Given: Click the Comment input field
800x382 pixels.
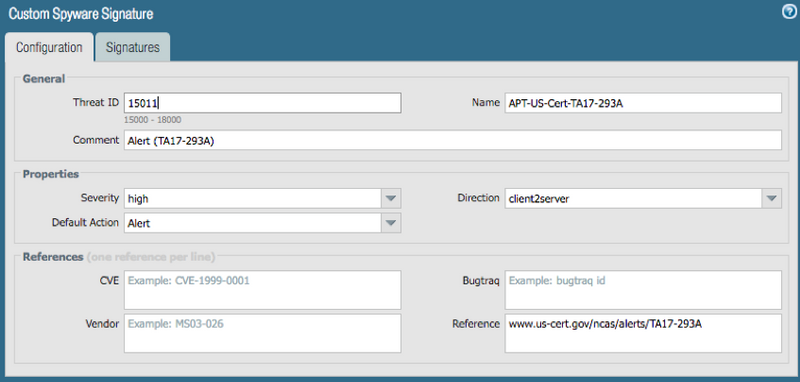Looking at the screenshot, I should [453, 140].
